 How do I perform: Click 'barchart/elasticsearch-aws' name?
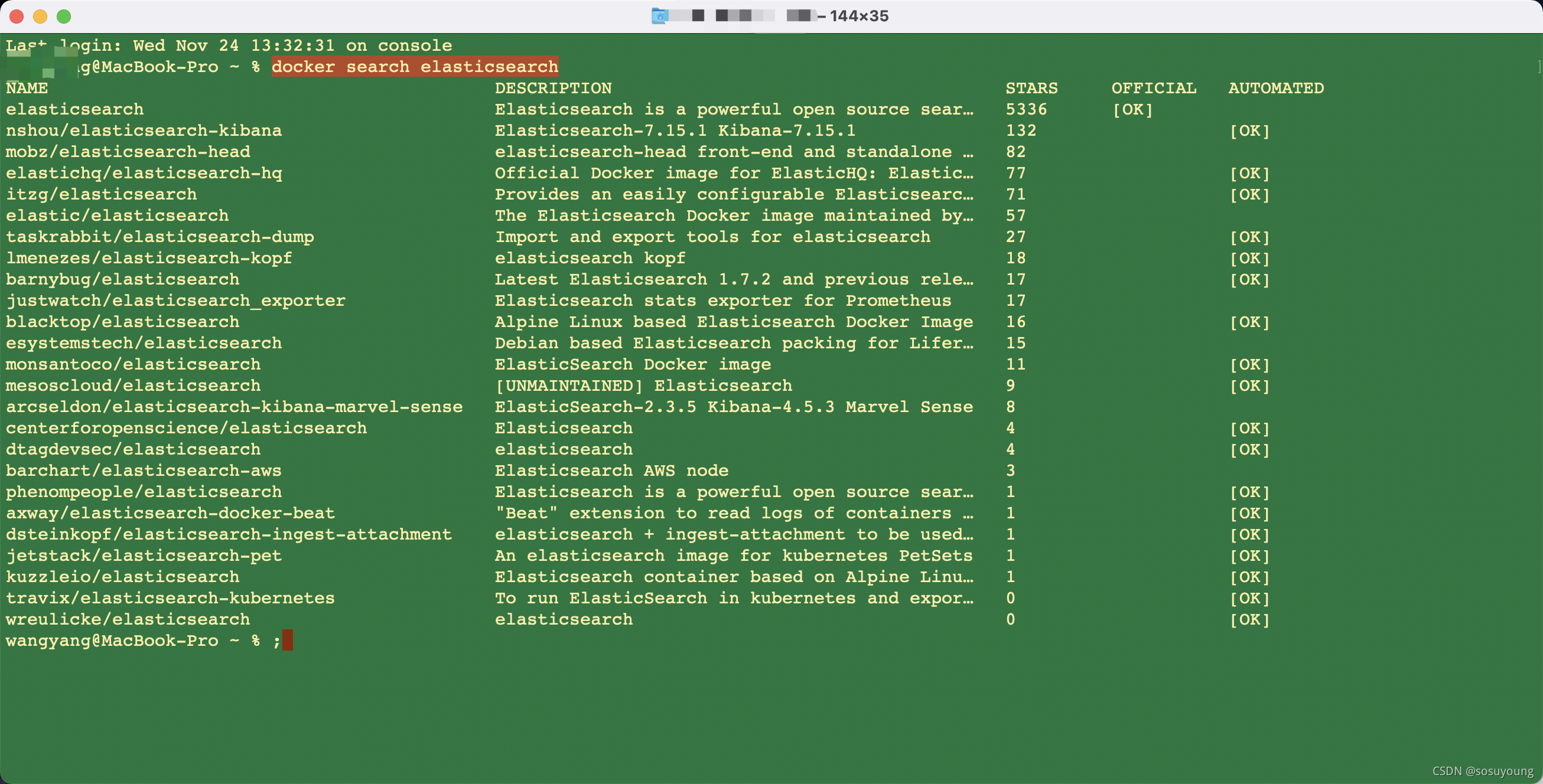(x=144, y=471)
